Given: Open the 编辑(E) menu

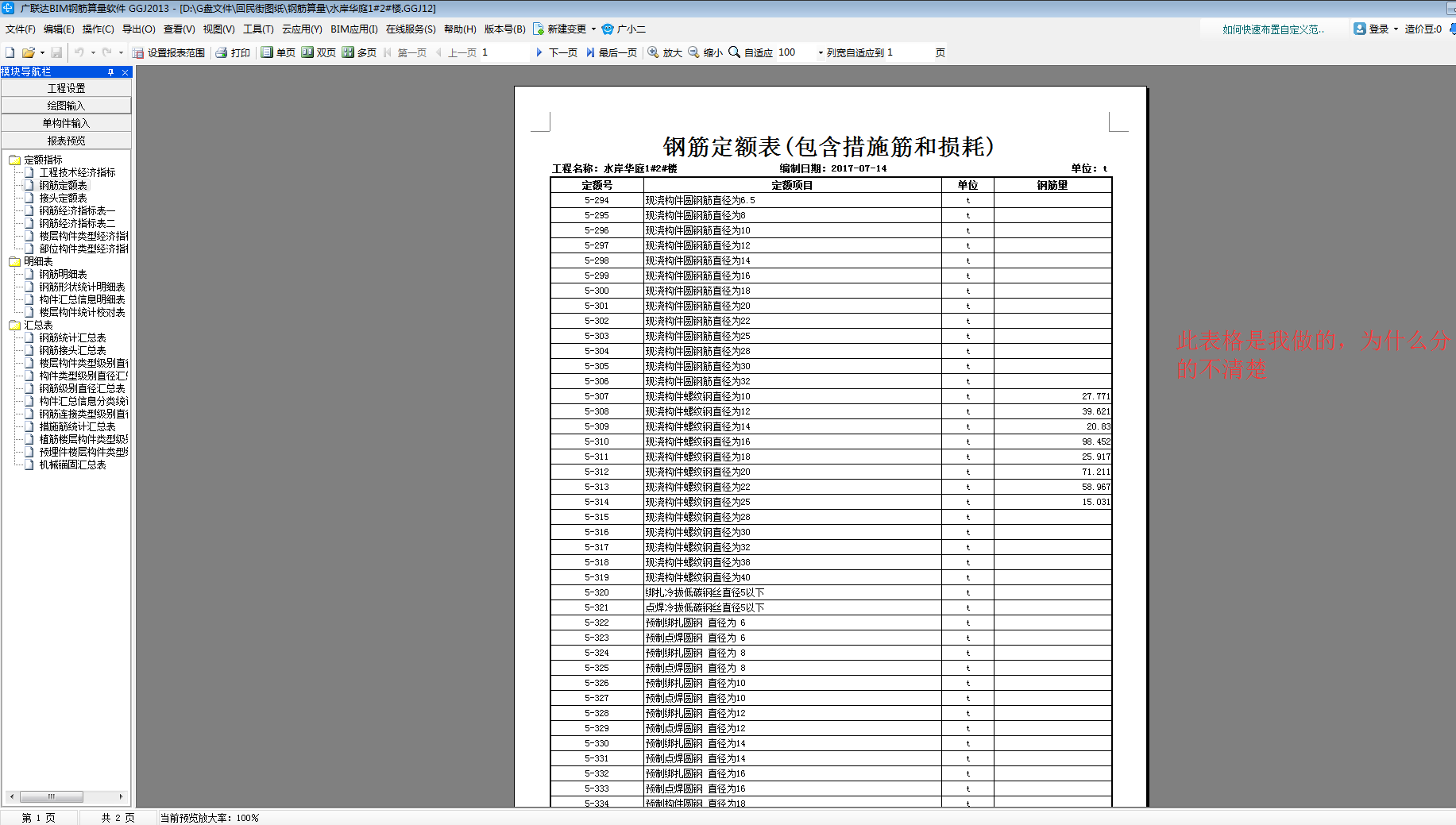Looking at the screenshot, I should 59,29.
